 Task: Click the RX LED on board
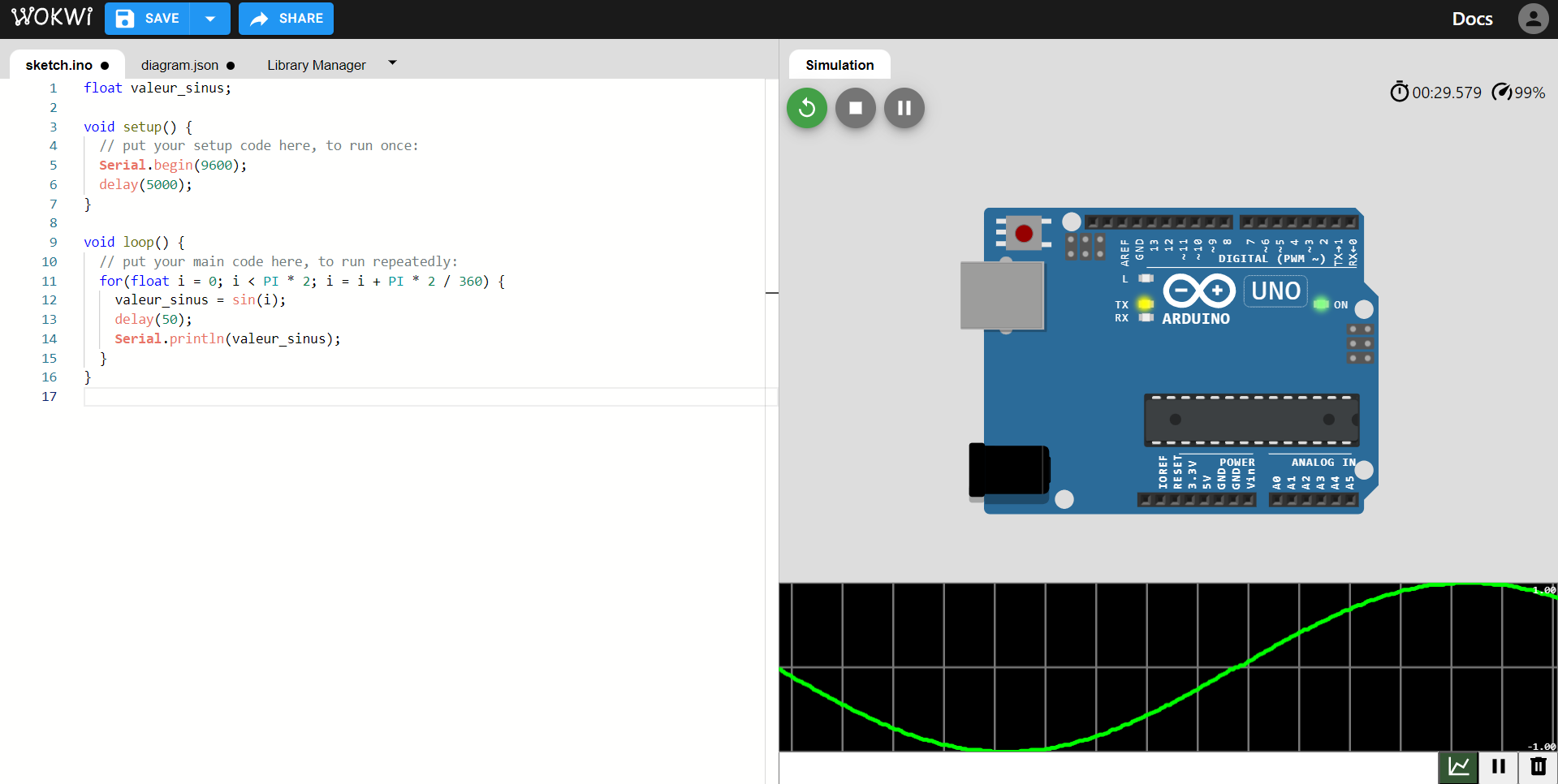tap(1146, 317)
